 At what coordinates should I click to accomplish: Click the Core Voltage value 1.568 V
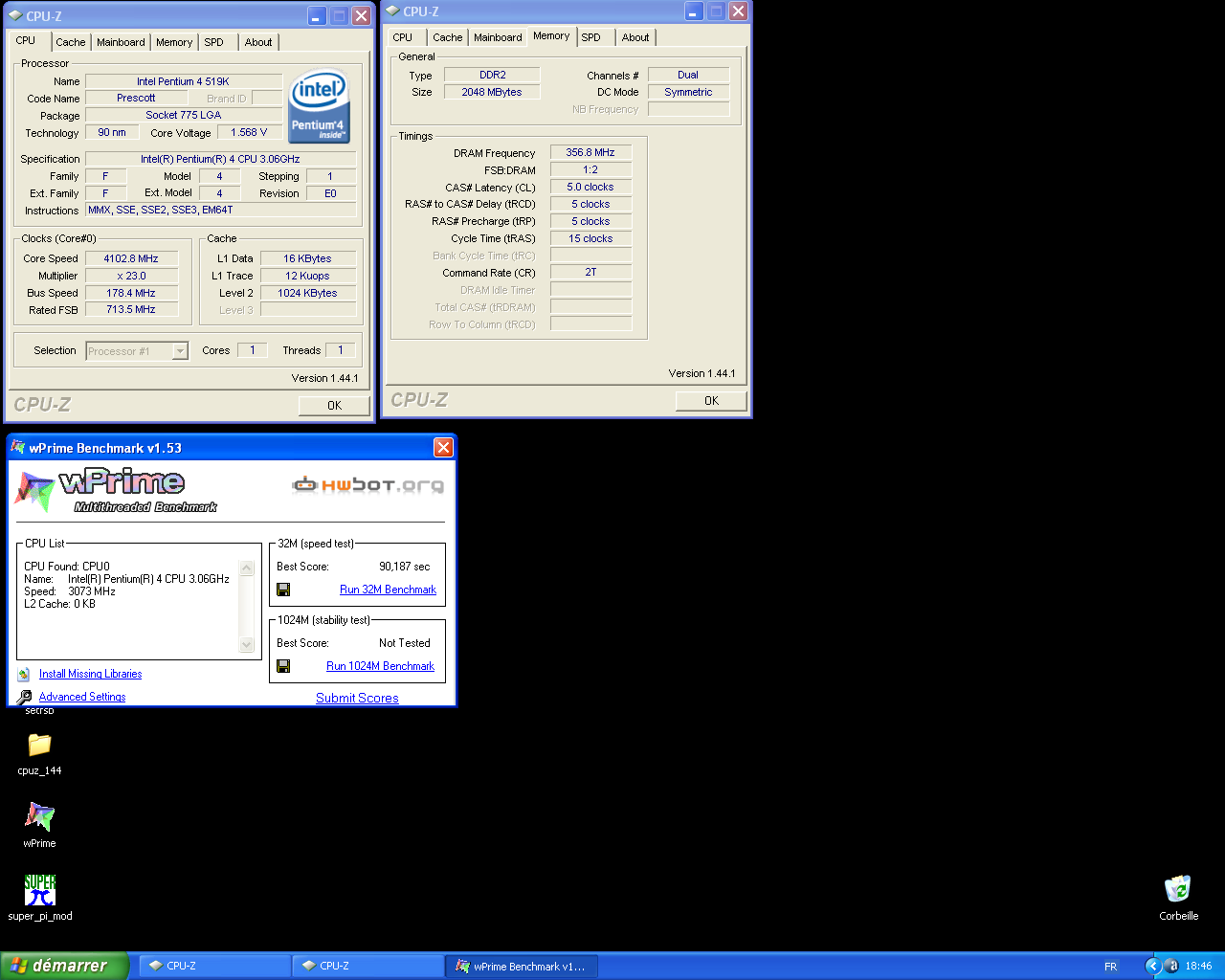coord(249,132)
